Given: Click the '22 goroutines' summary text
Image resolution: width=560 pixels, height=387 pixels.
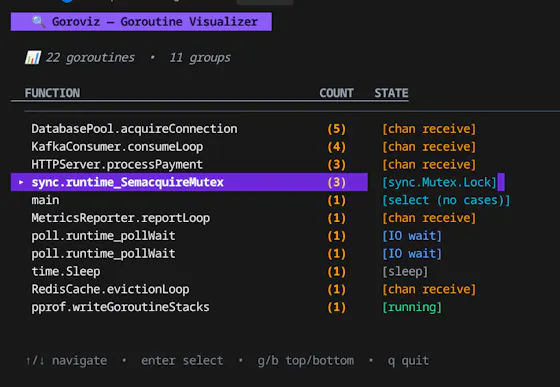Looking at the screenshot, I should click(90, 57).
